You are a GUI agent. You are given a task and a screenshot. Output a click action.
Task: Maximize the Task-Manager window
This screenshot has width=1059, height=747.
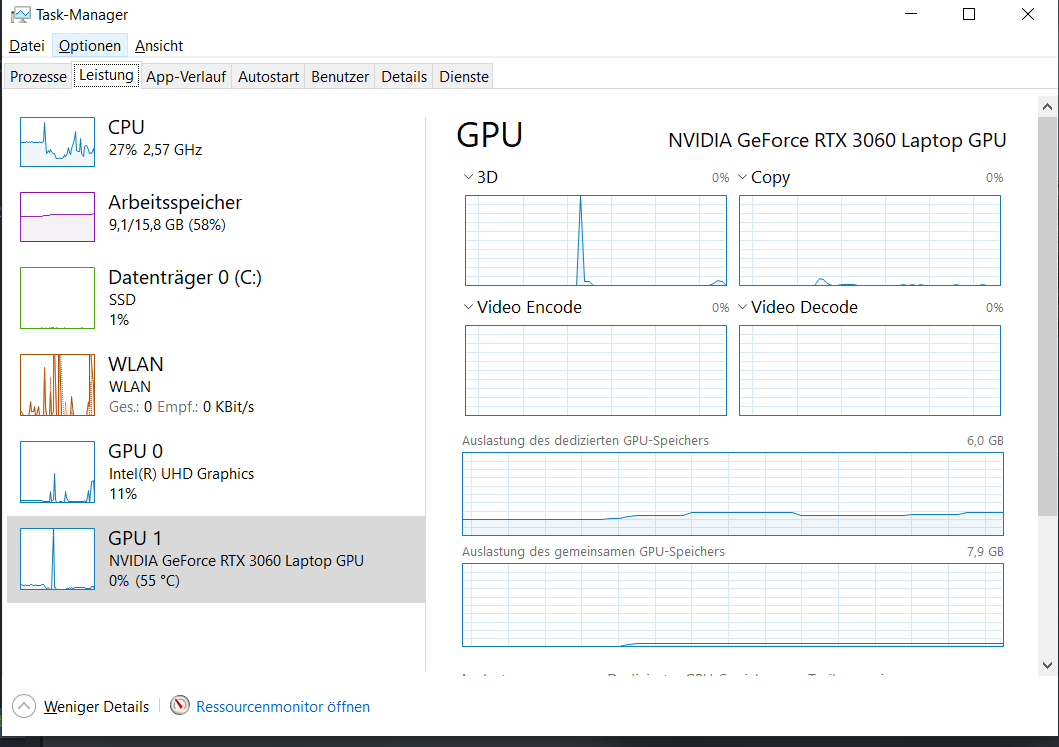[968, 14]
